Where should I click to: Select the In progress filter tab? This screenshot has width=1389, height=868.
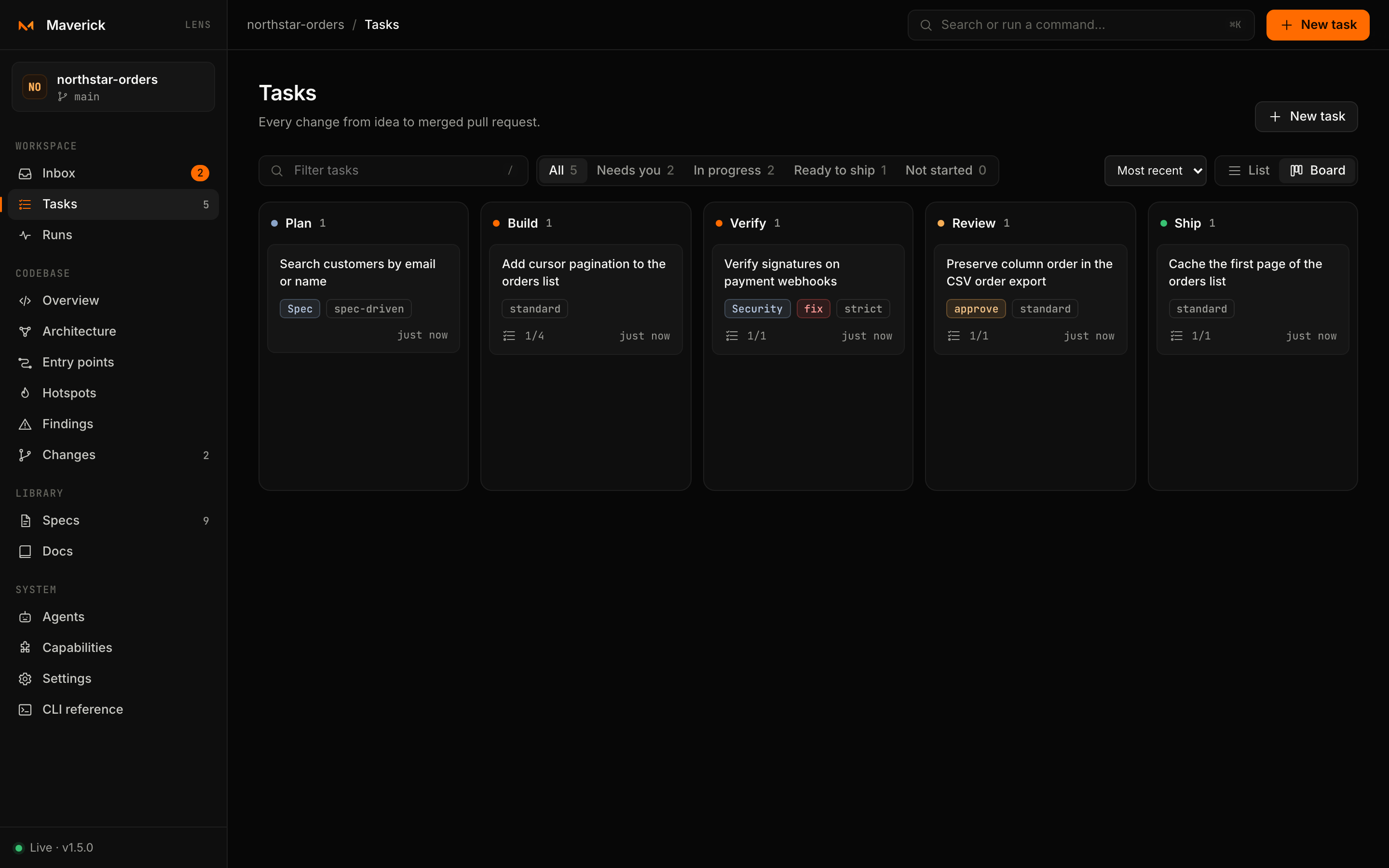coord(734,171)
